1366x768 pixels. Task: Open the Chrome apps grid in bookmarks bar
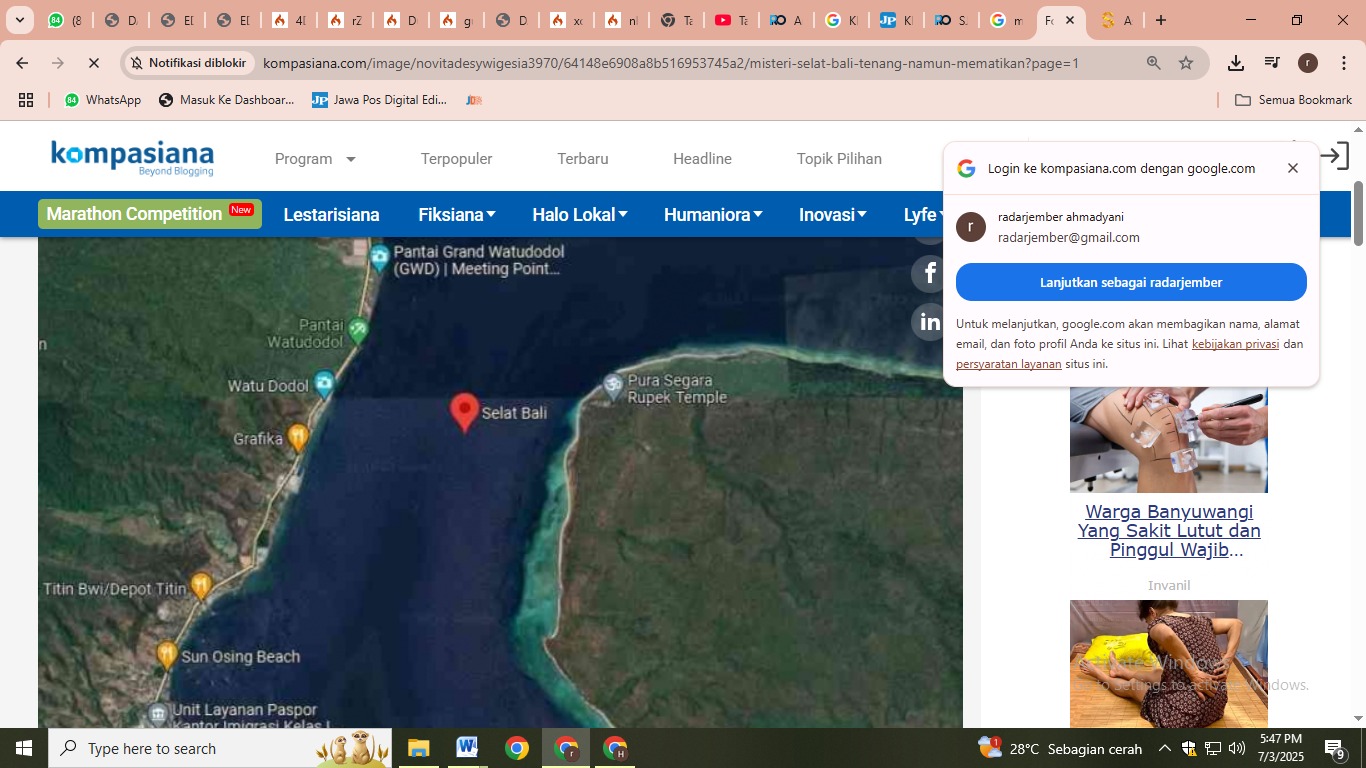(26, 100)
